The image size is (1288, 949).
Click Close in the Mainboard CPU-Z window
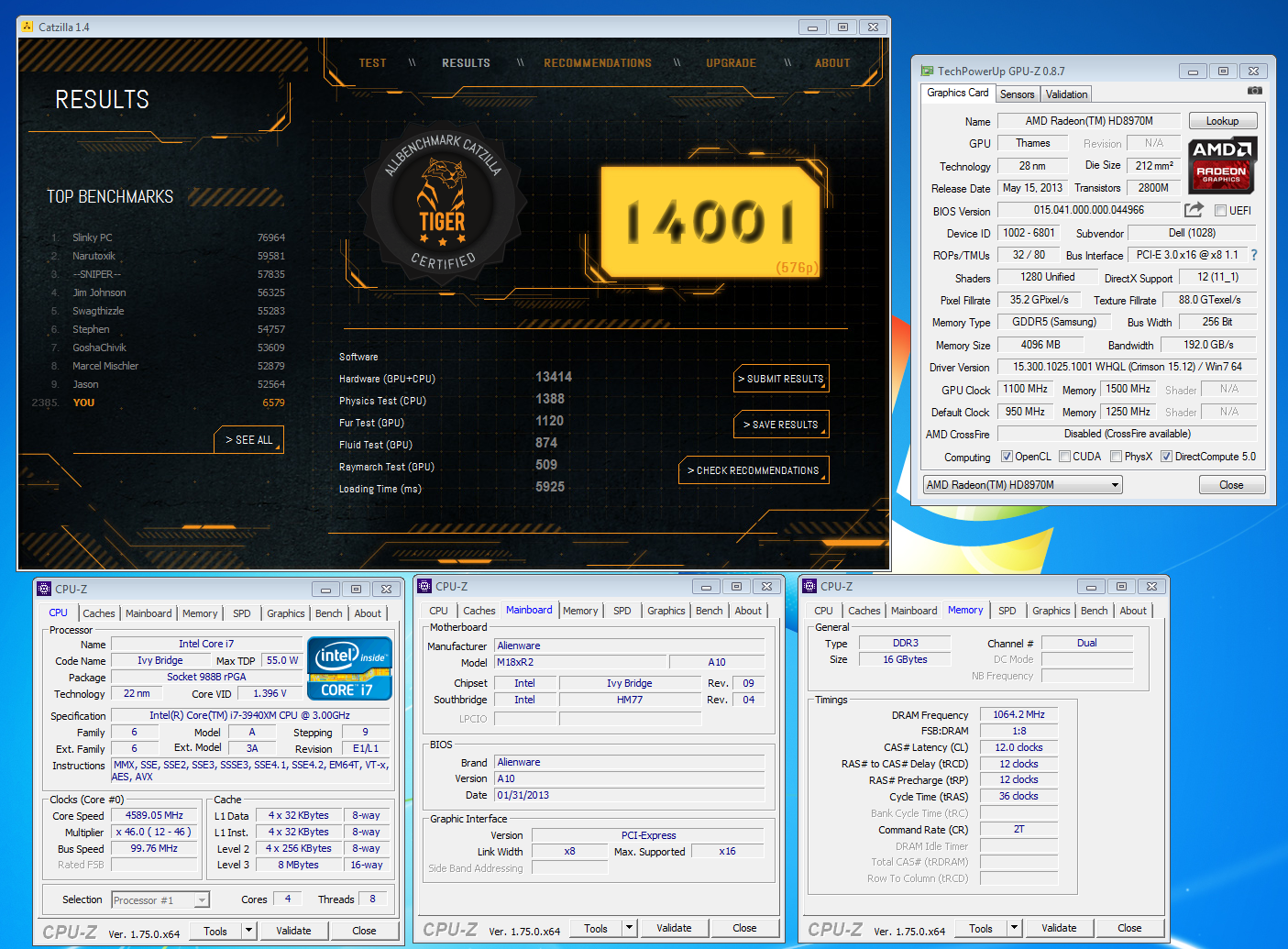pos(744,928)
